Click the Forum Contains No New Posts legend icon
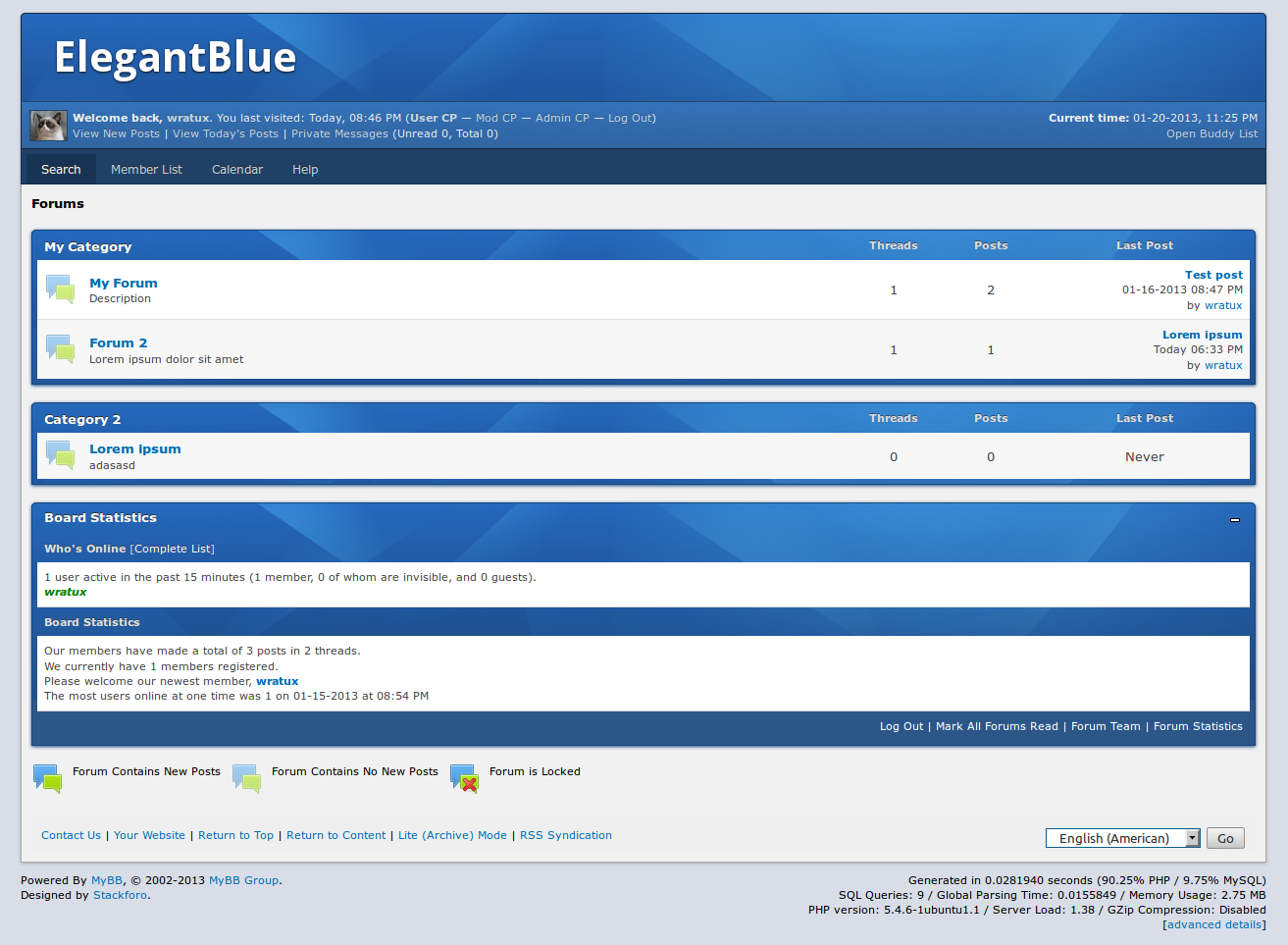The width and height of the screenshot is (1288, 945). click(247, 778)
